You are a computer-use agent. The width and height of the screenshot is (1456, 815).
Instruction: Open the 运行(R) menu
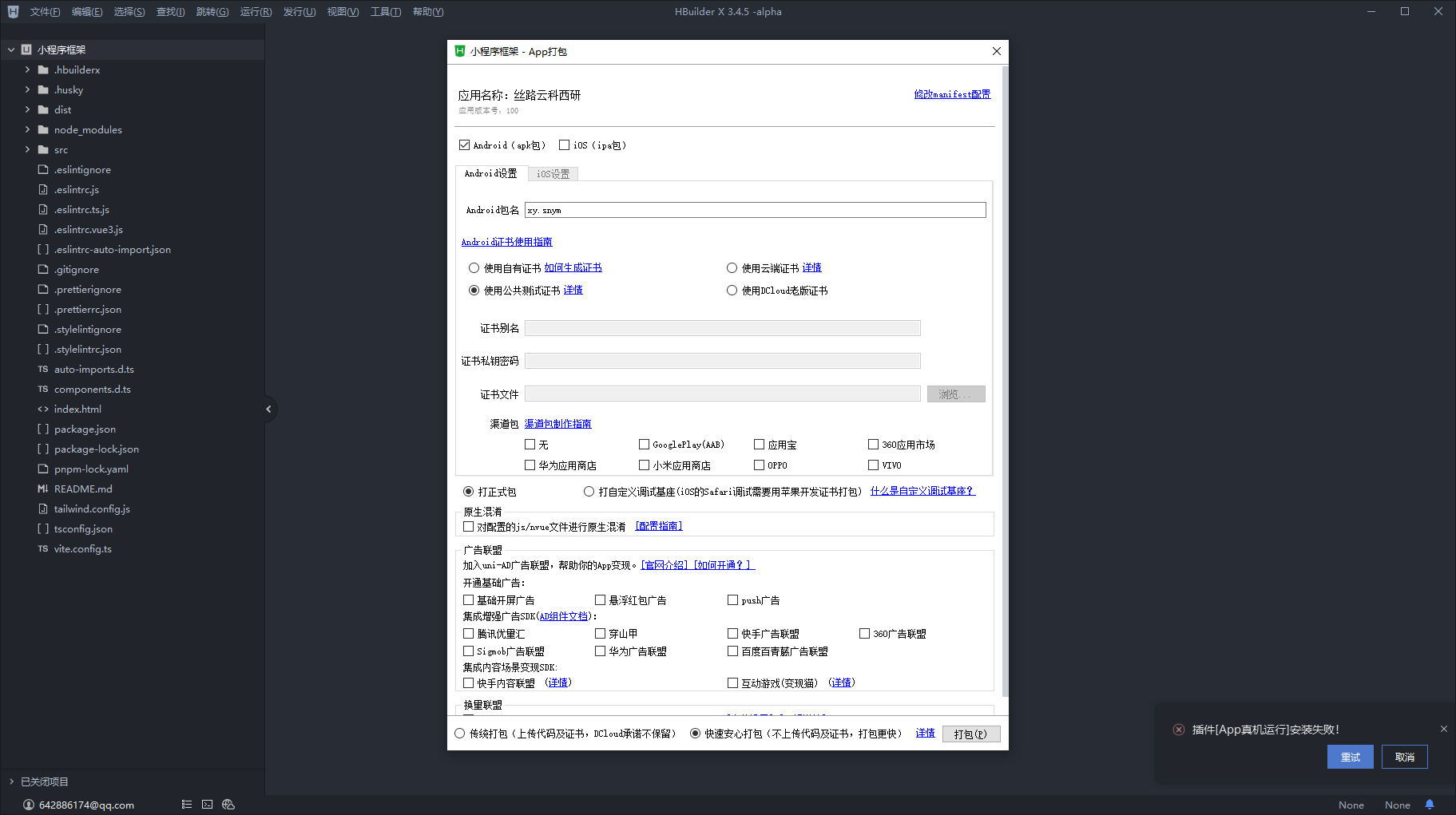(x=256, y=12)
